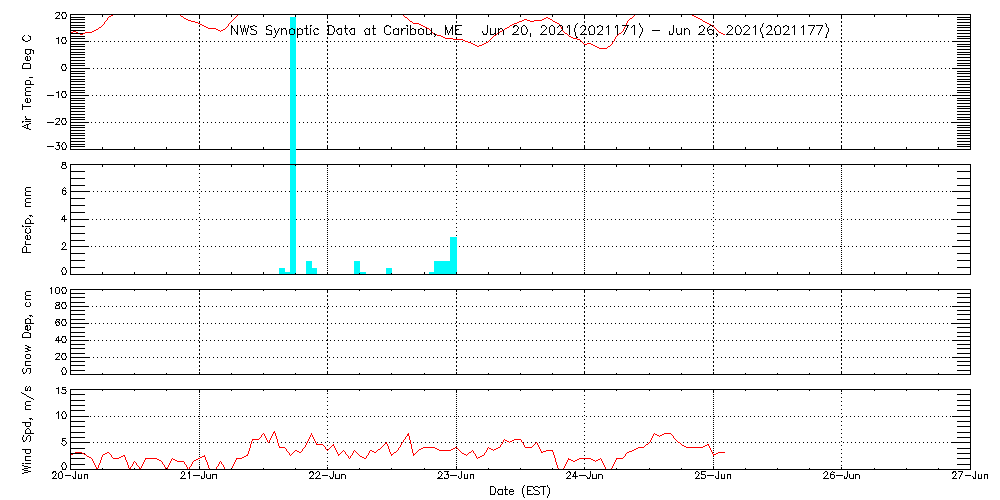Select the "26-Jun" date tick label
Viewport: 1000px width, 500px height.
click(x=841, y=476)
